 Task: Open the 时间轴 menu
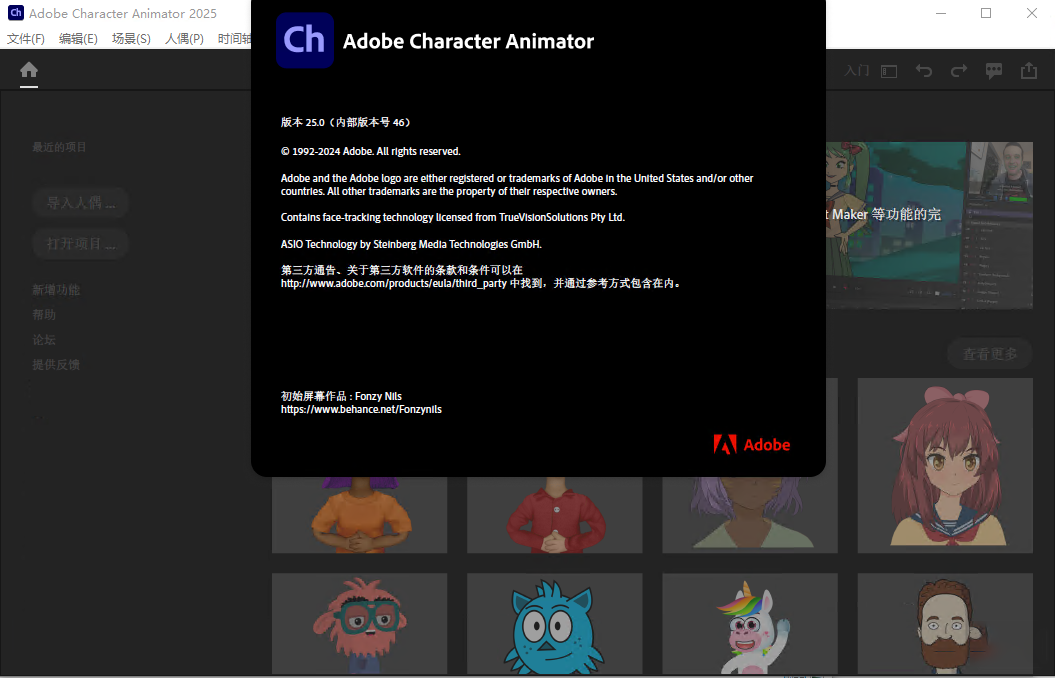234,38
